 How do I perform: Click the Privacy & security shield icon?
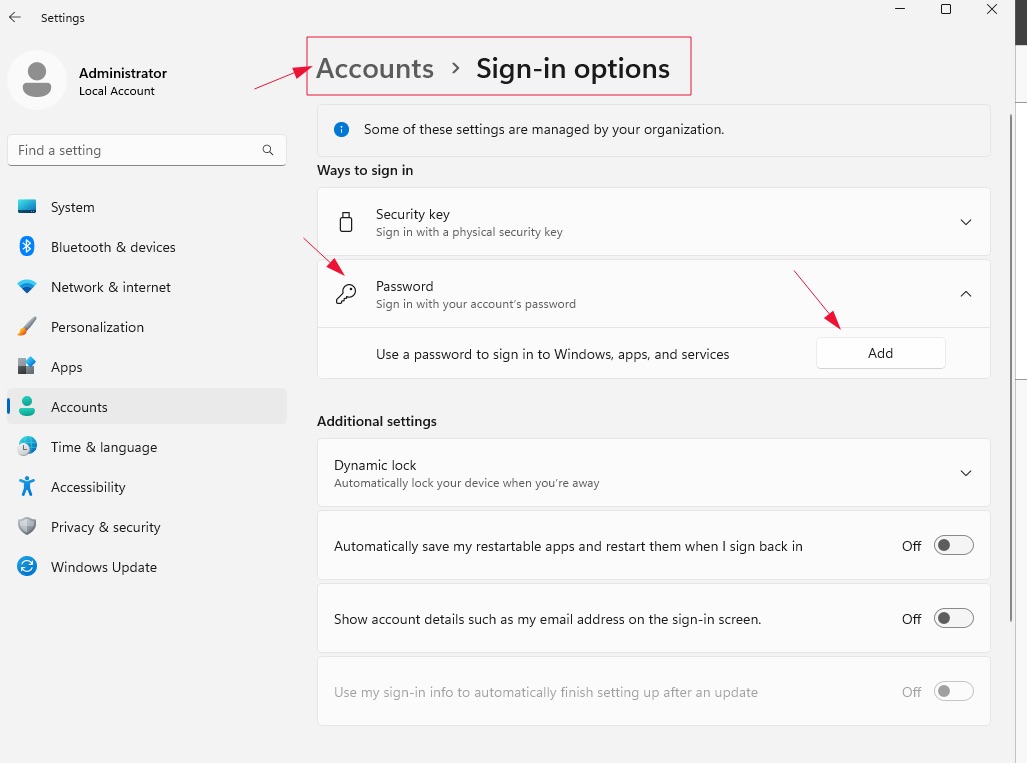(28, 527)
